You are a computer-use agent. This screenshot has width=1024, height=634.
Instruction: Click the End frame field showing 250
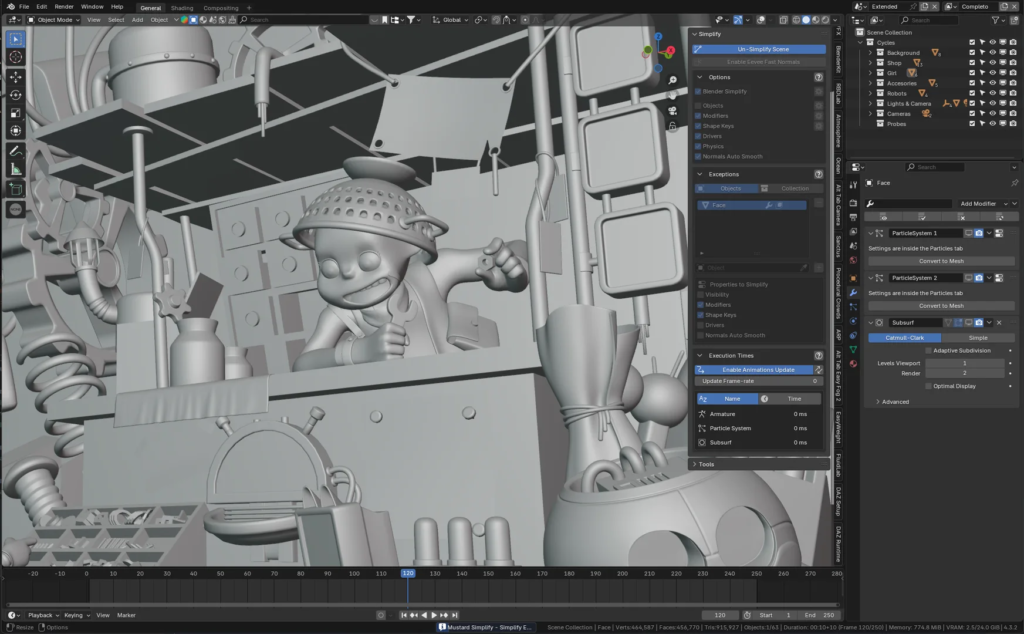[x=819, y=615]
